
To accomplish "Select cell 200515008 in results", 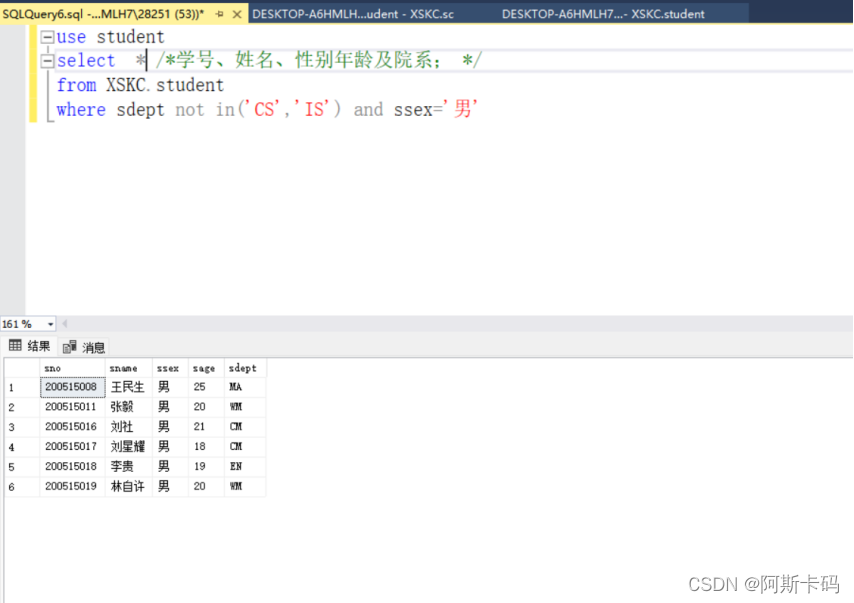I will [72, 387].
